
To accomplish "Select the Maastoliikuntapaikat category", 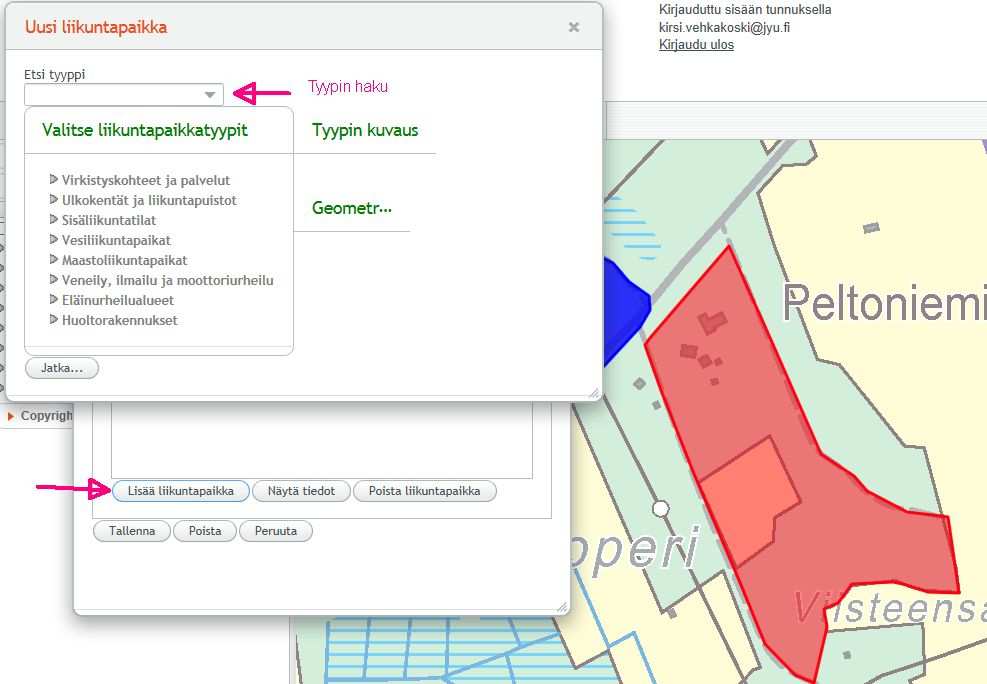I will [125, 261].
